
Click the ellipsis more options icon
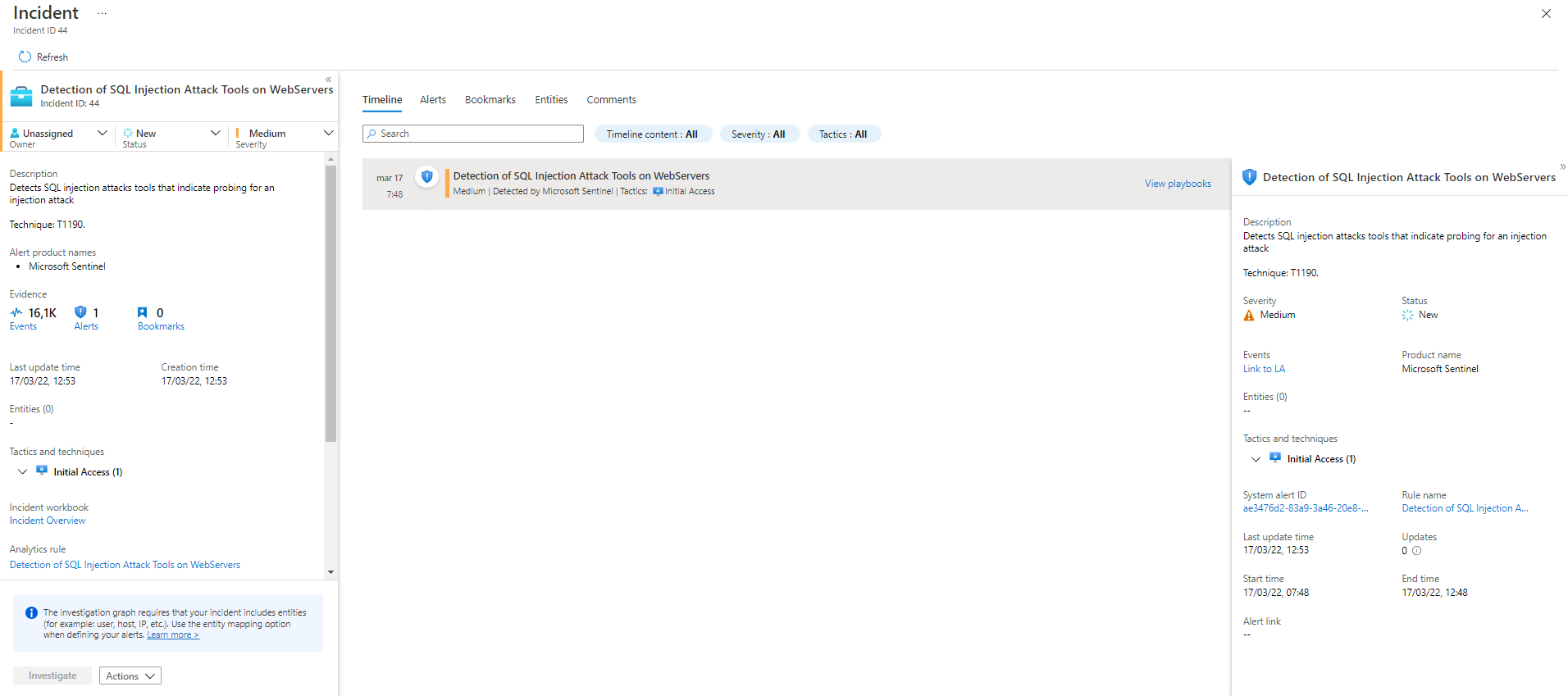102,13
